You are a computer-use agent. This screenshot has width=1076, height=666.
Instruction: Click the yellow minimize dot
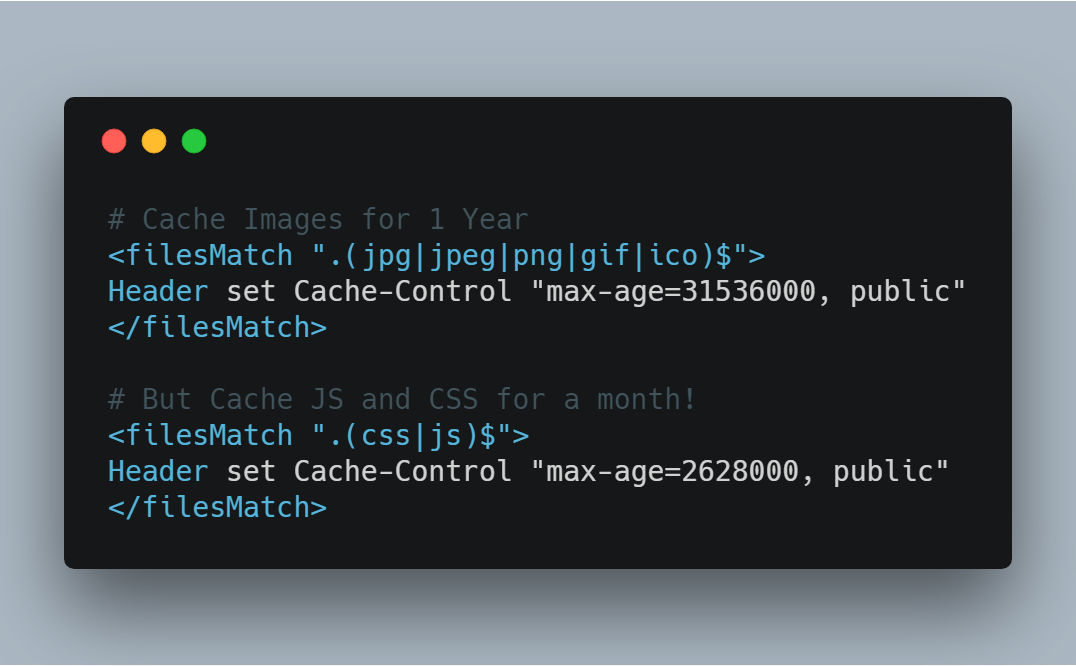[x=154, y=141]
